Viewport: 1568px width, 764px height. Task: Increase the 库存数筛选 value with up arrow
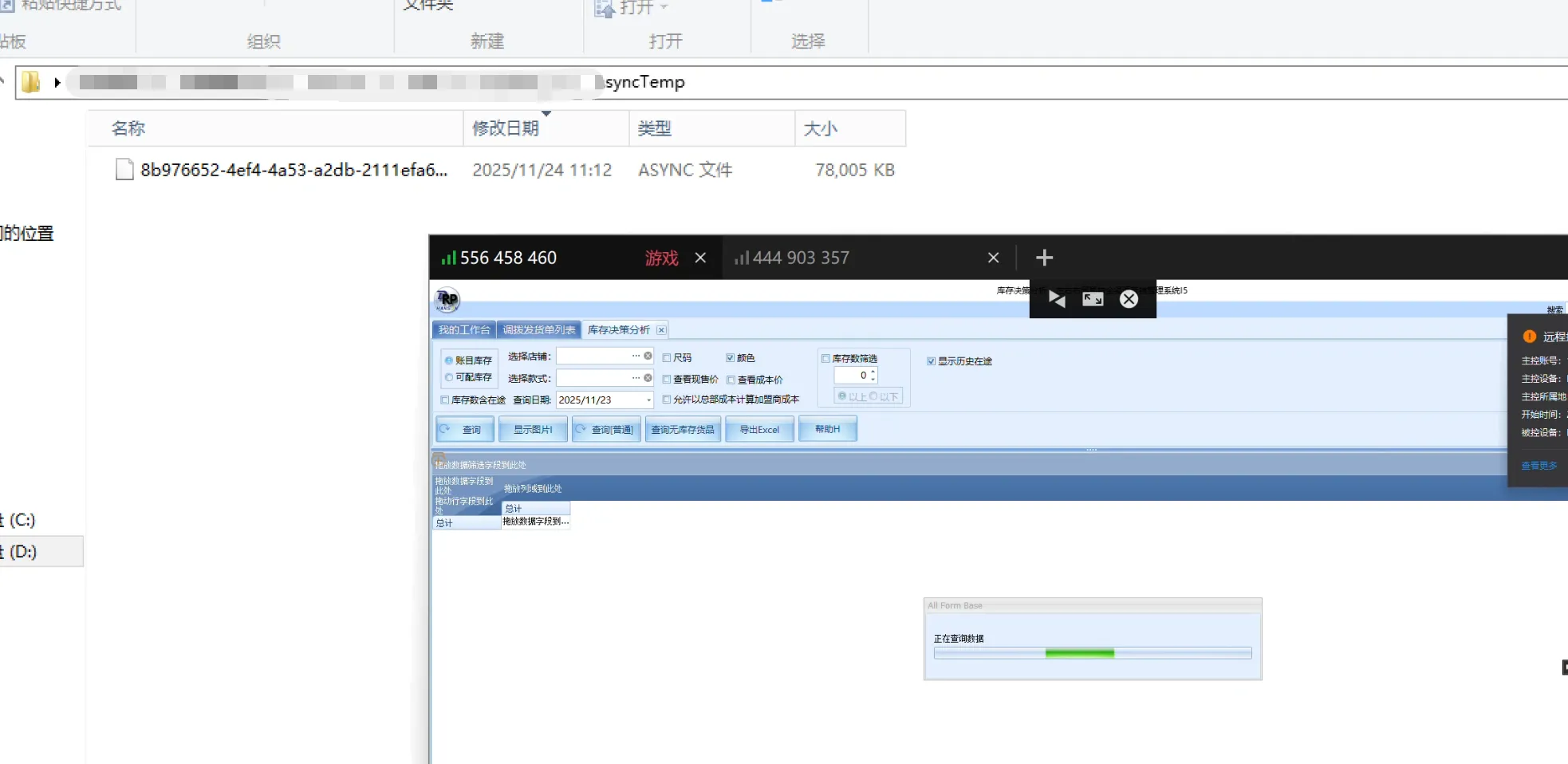[873, 372]
